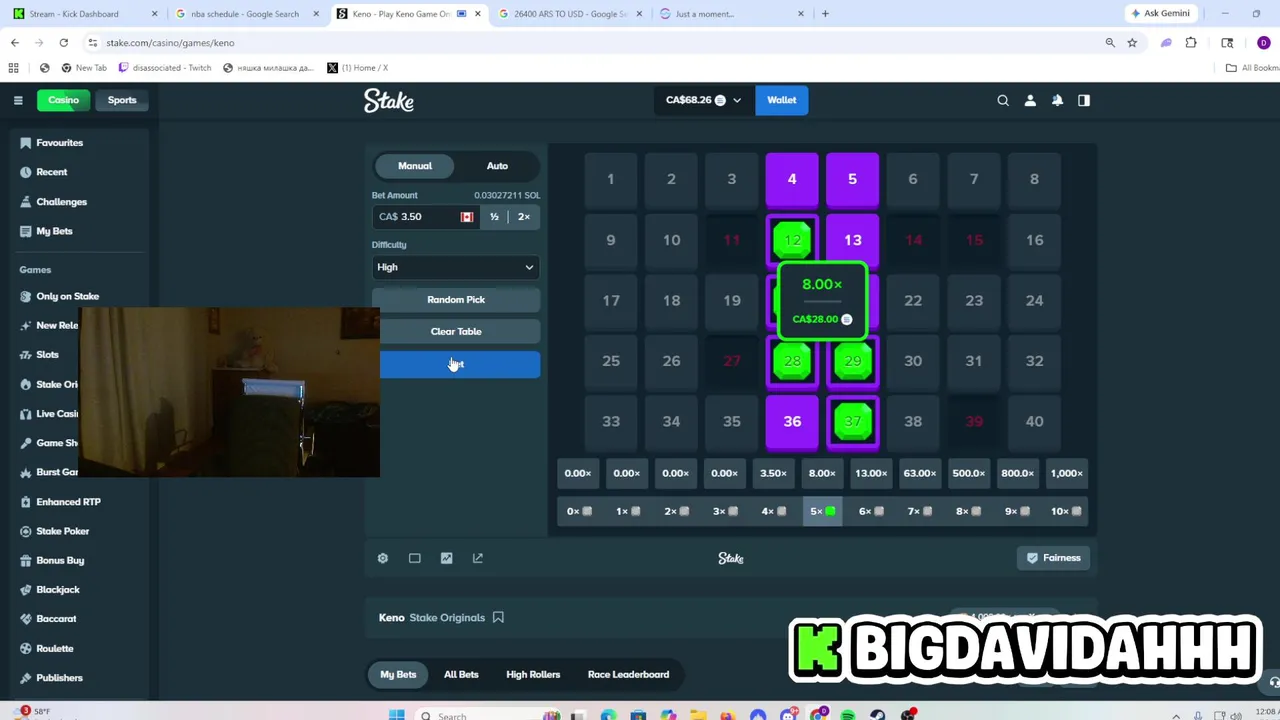Deselect Keno tile 36
The width and height of the screenshot is (1280, 720).
coord(792,421)
